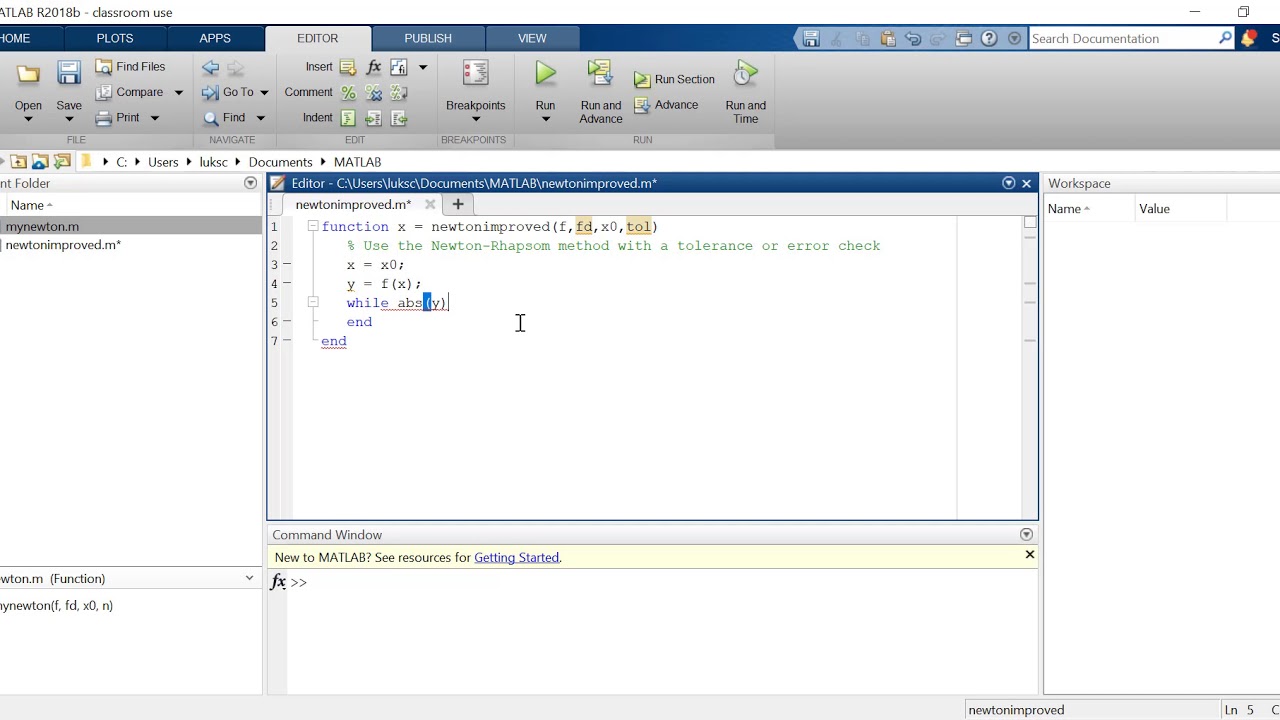The width and height of the screenshot is (1280, 720).
Task: Close the newtonimproved.m* tab
Action: point(430,204)
